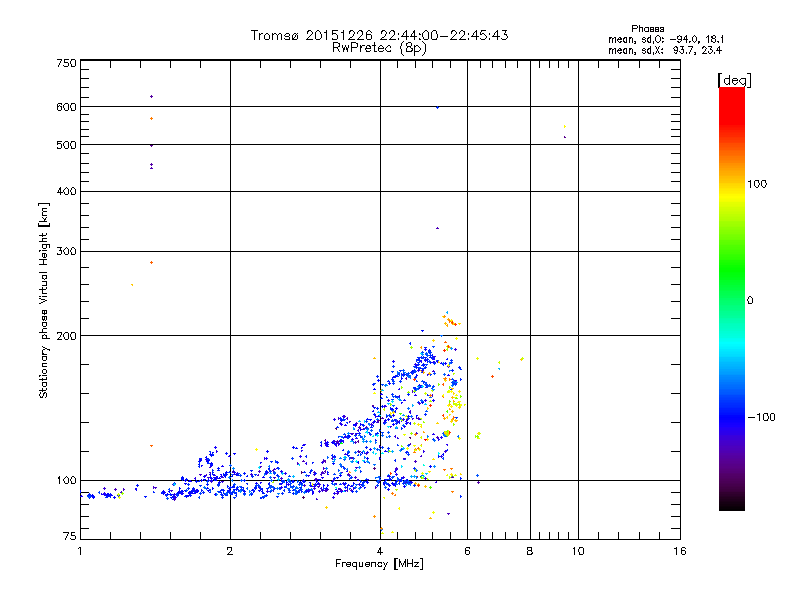Click the x-axis tick label '1'
The image size is (800, 600).
coord(80,551)
